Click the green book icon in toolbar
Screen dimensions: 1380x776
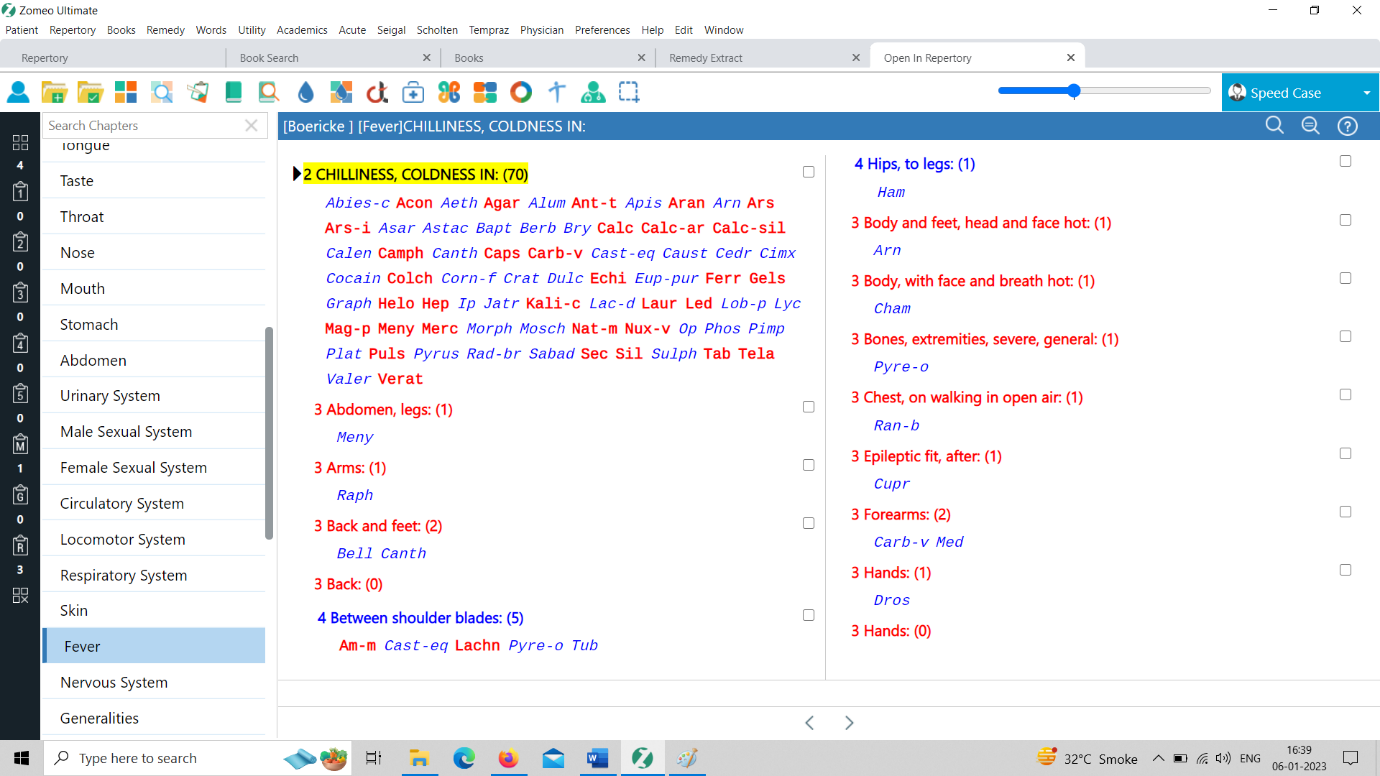click(x=233, y=93)
